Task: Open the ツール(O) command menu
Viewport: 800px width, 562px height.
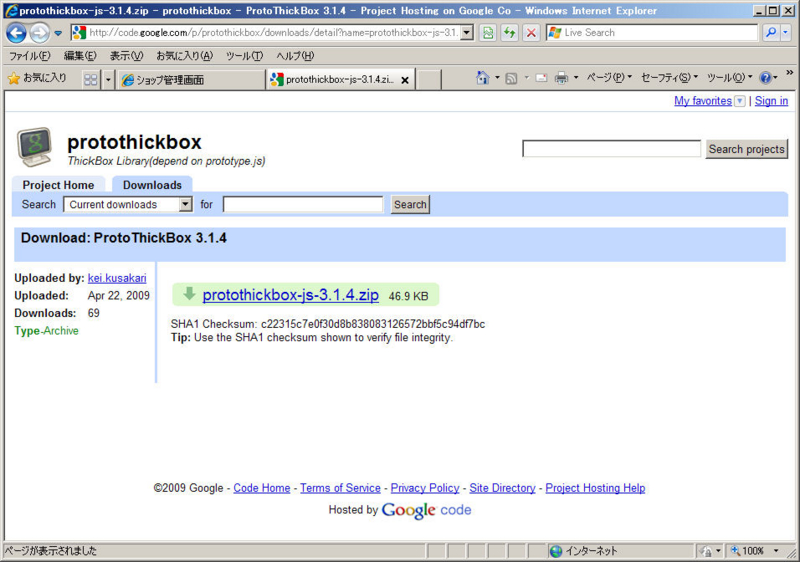Action: pos(729,78)
